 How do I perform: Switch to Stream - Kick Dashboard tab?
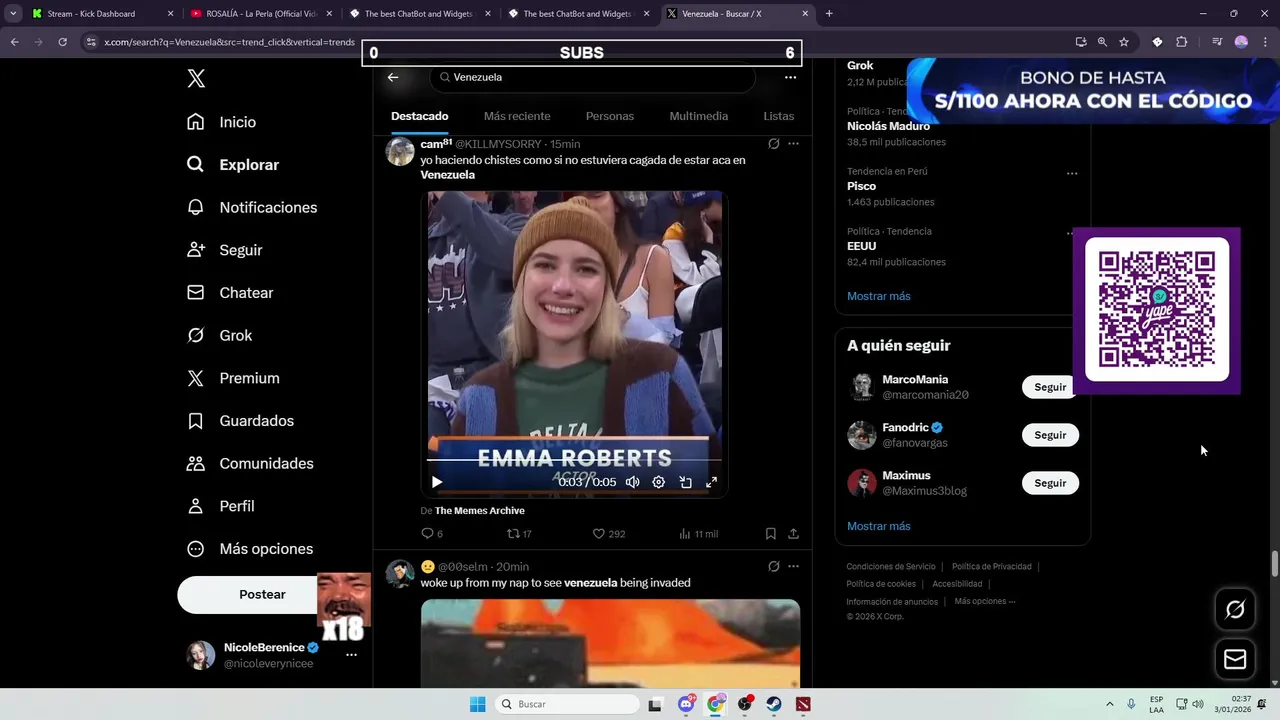point(103,14)
